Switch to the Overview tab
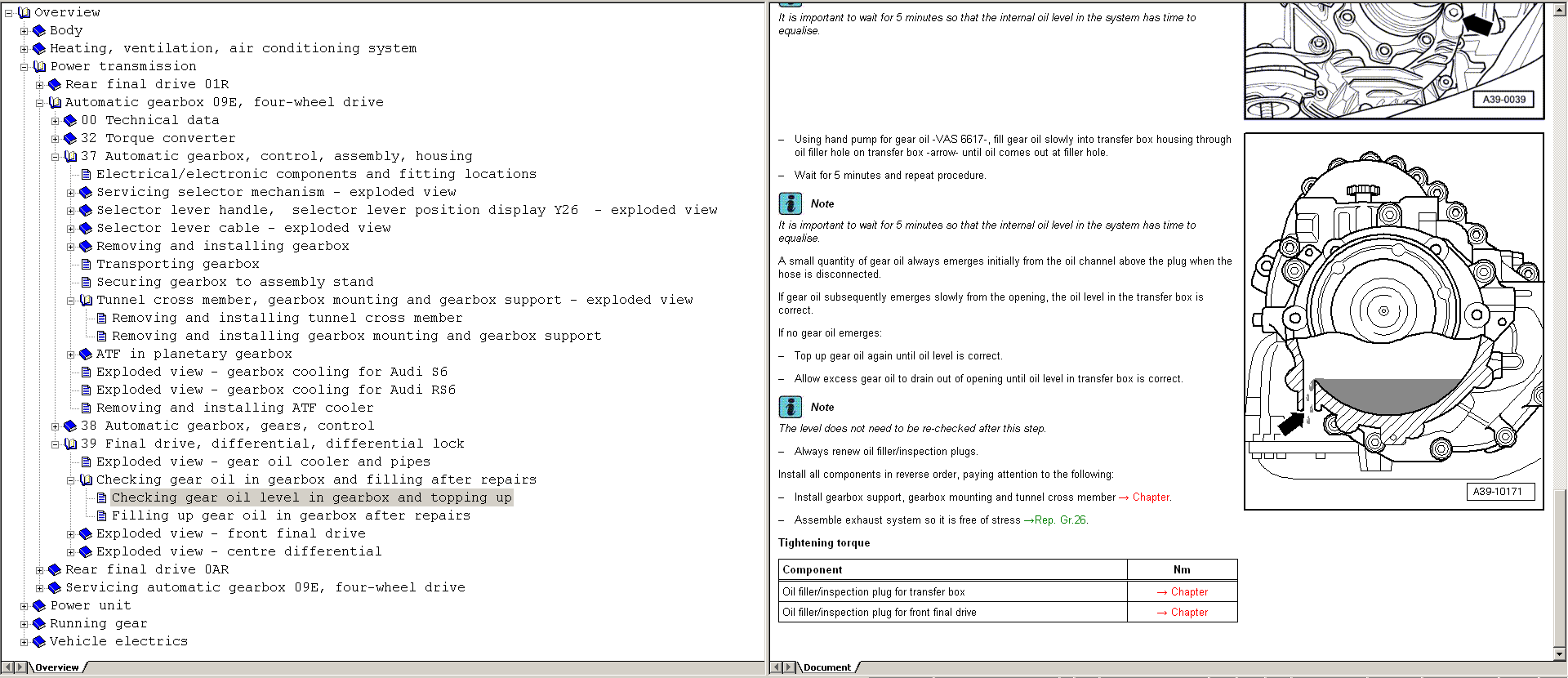Screen dimensions: 1568x678 (56, 667)
